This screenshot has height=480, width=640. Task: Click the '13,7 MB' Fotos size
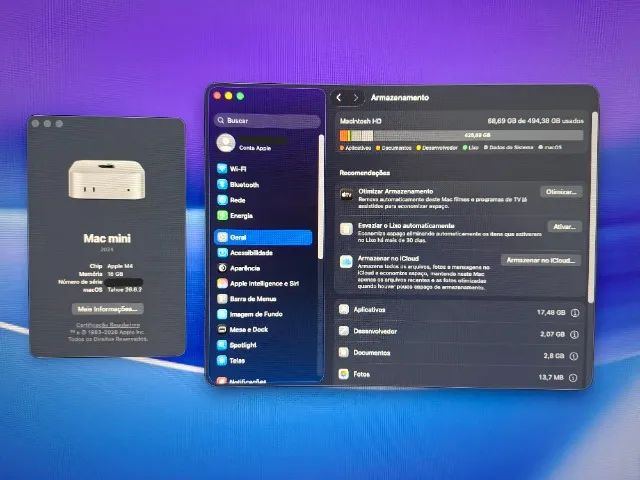551,377
